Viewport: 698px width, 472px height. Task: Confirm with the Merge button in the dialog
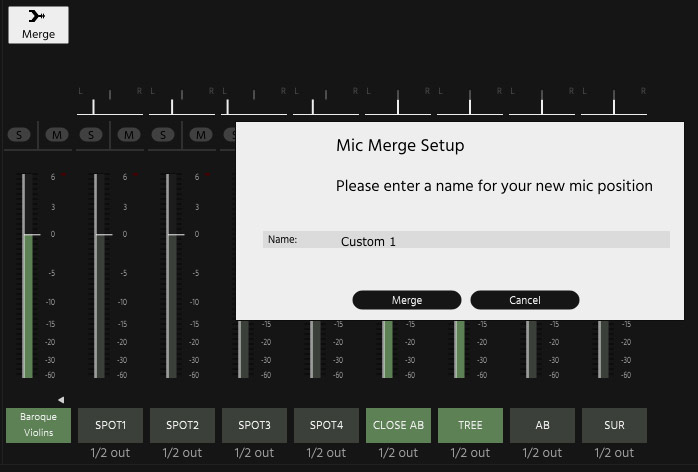(x=406, y=300)
